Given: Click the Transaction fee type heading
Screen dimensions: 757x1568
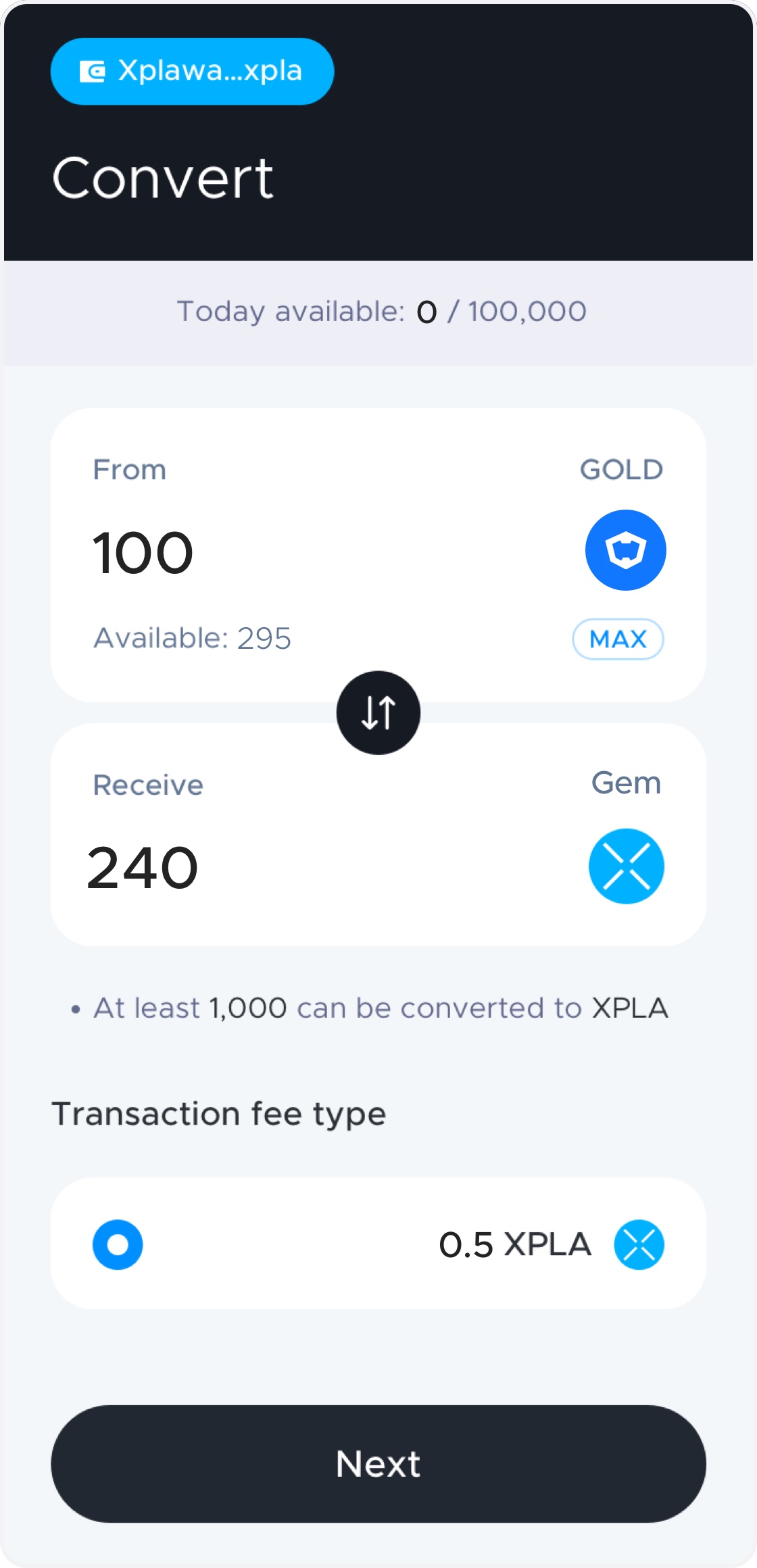Looking at the screenshot, I should (x=219, y=1114).
